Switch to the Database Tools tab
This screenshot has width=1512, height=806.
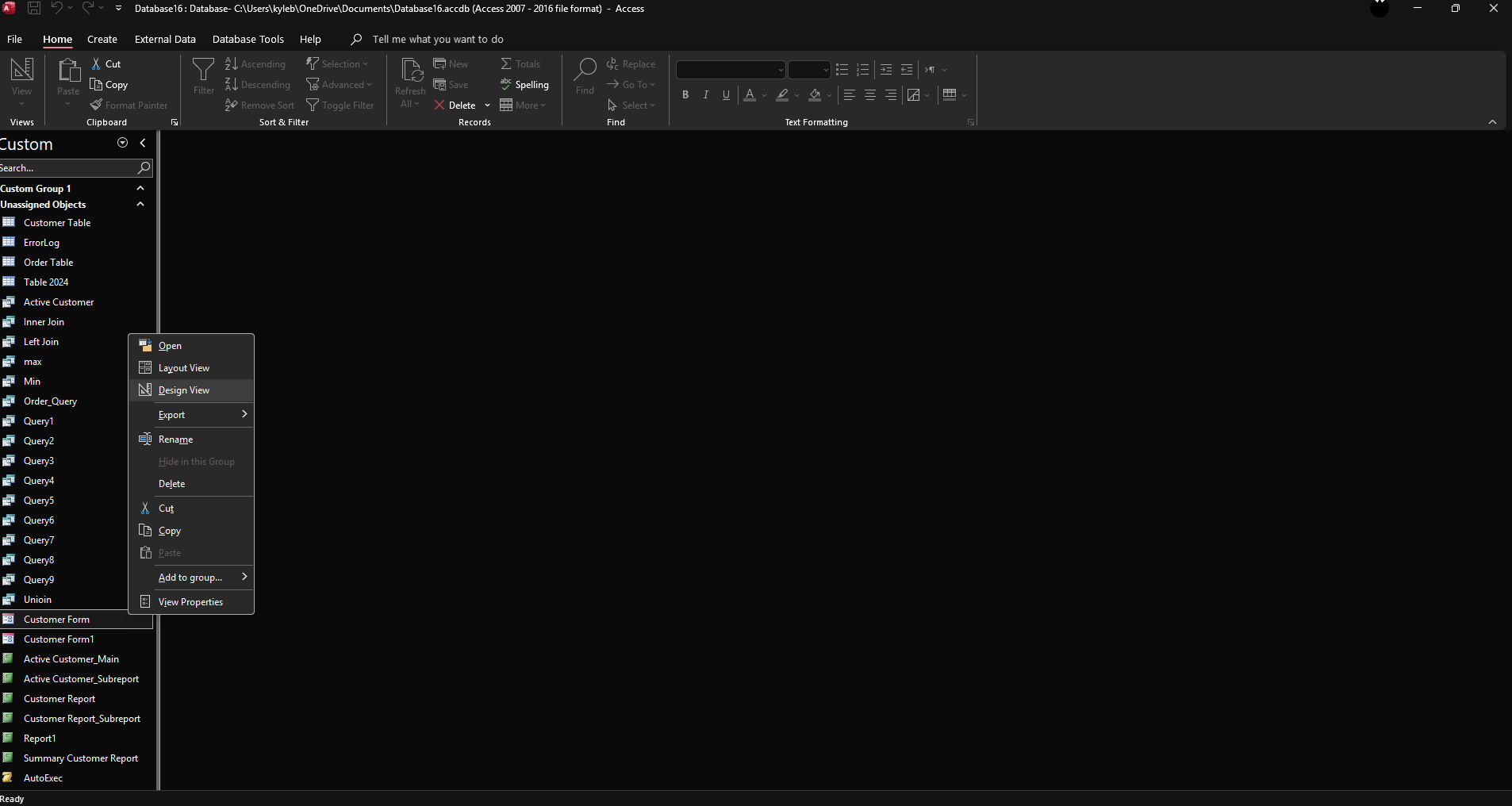click(248, 39)
